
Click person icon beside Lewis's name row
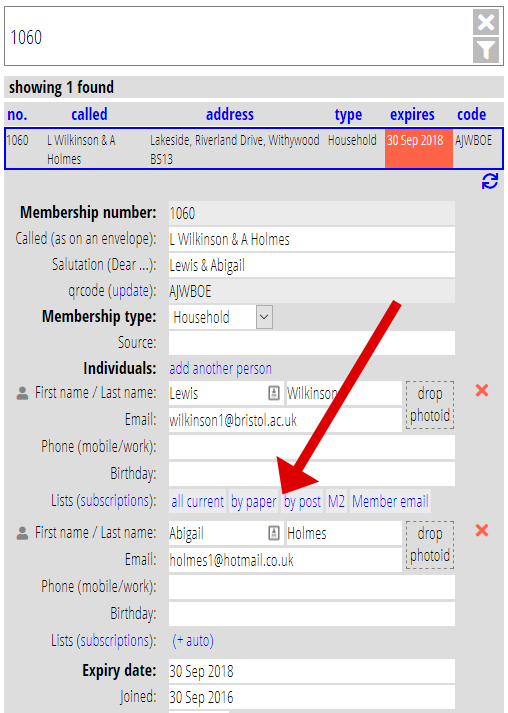click(22, 393)
